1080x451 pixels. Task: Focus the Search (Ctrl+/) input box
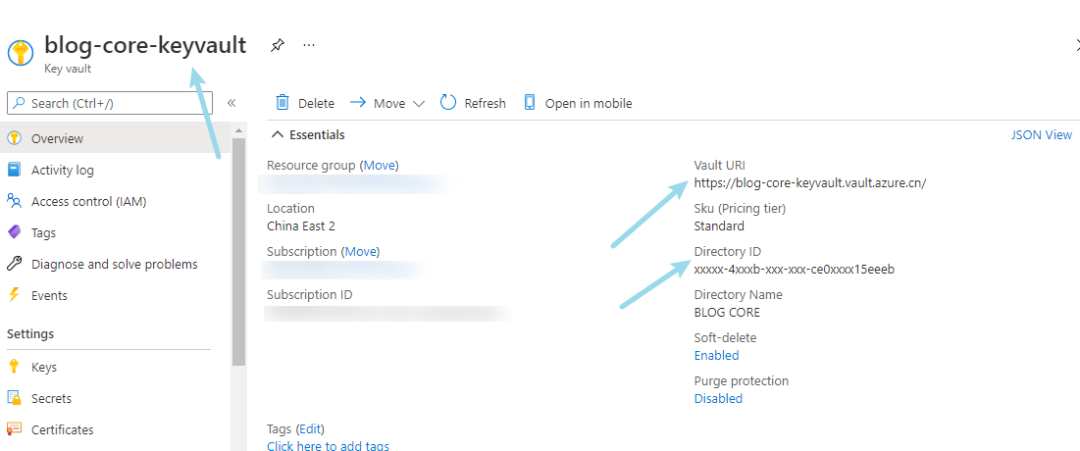pos(110,103)
